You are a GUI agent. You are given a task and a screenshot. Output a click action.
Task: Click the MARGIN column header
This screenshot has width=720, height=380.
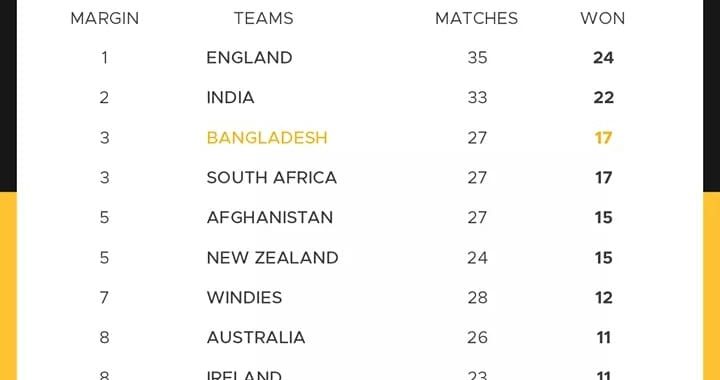105,18
